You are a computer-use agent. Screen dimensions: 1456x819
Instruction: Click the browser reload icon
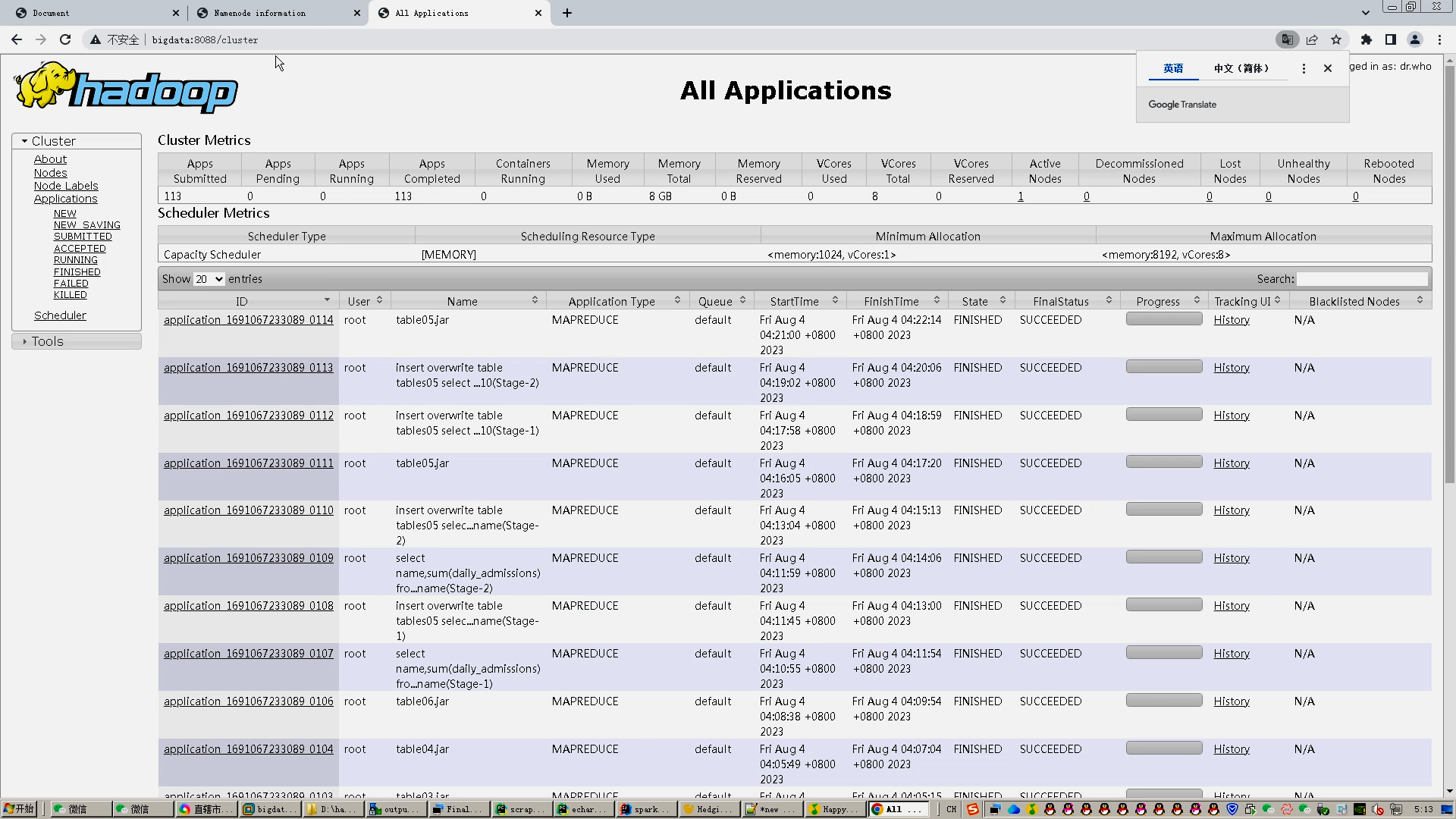(65, 39)
